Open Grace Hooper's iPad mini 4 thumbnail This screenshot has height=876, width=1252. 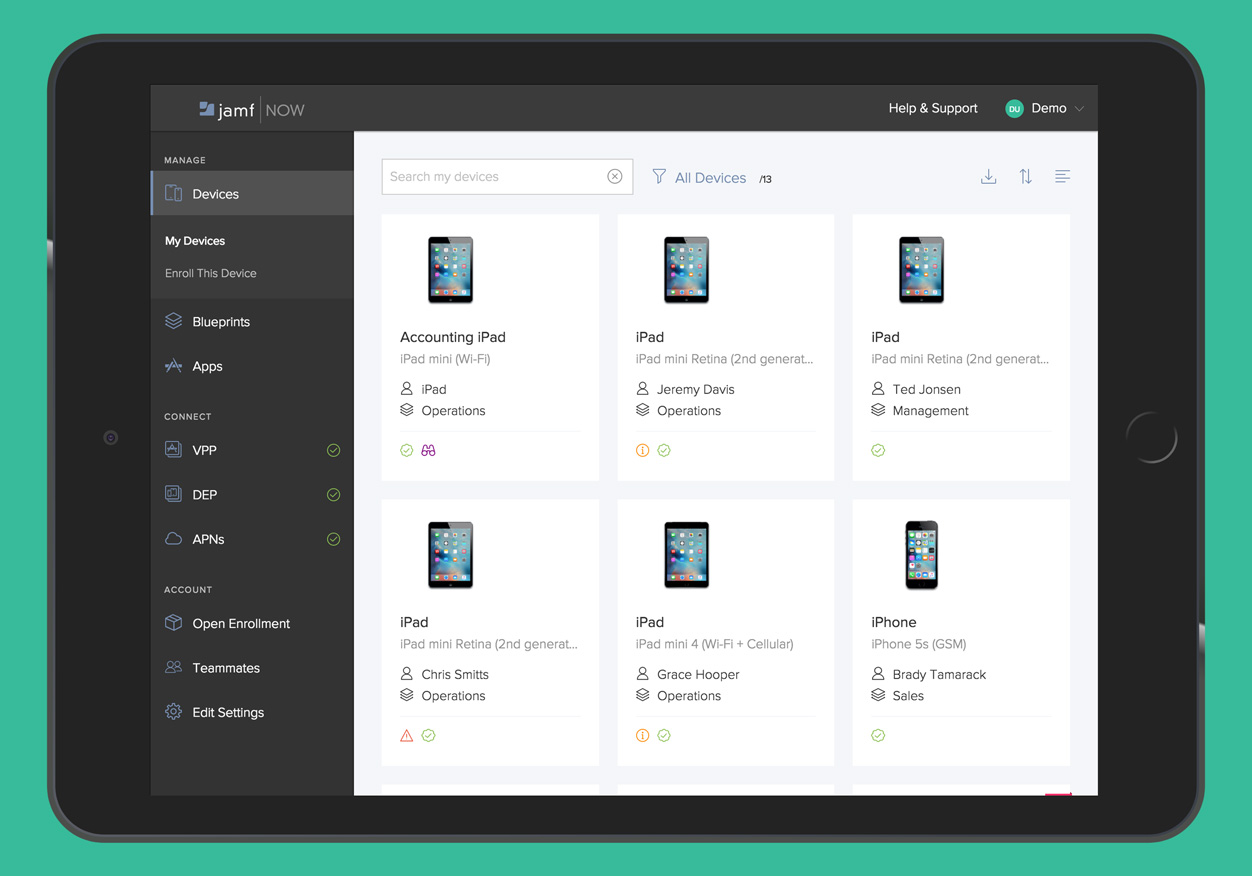[687, 555]
